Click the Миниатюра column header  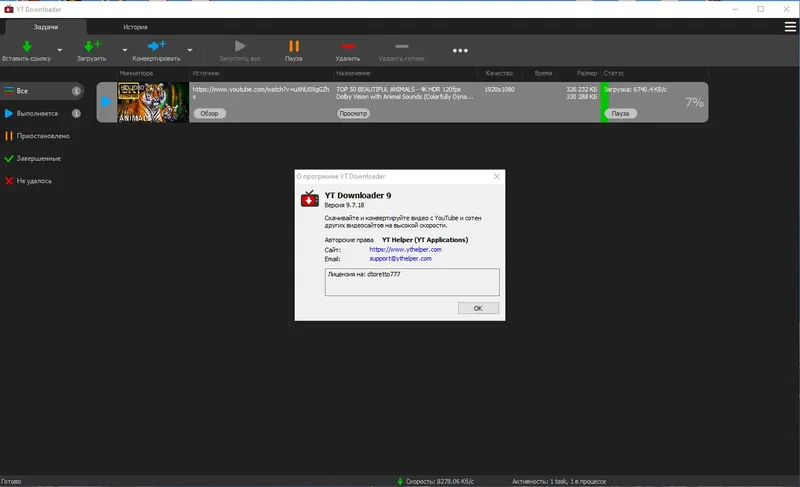point(136,73)
